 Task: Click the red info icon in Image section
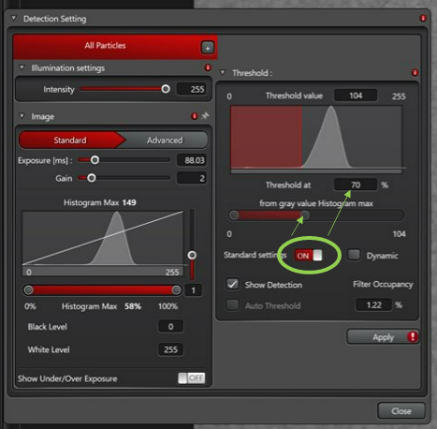click(x=194, y=116)
